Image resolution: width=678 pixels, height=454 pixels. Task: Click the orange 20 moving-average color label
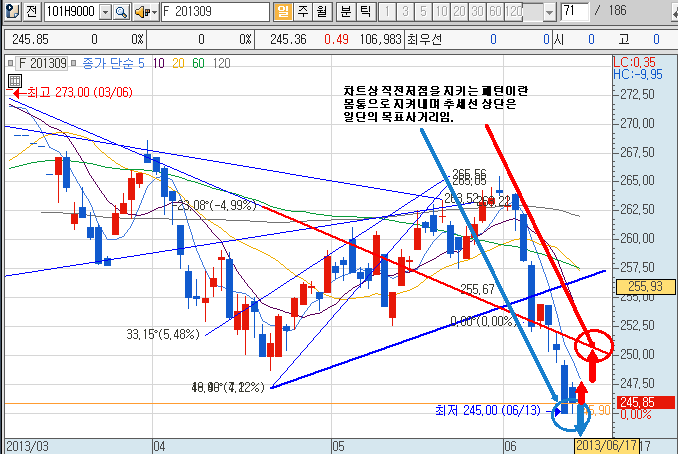(x=177, y=63)
